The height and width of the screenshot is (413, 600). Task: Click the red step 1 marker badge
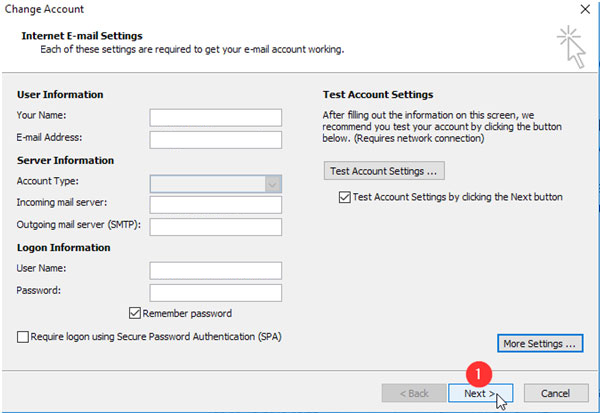pyautogui.click(x=479, y=374)
